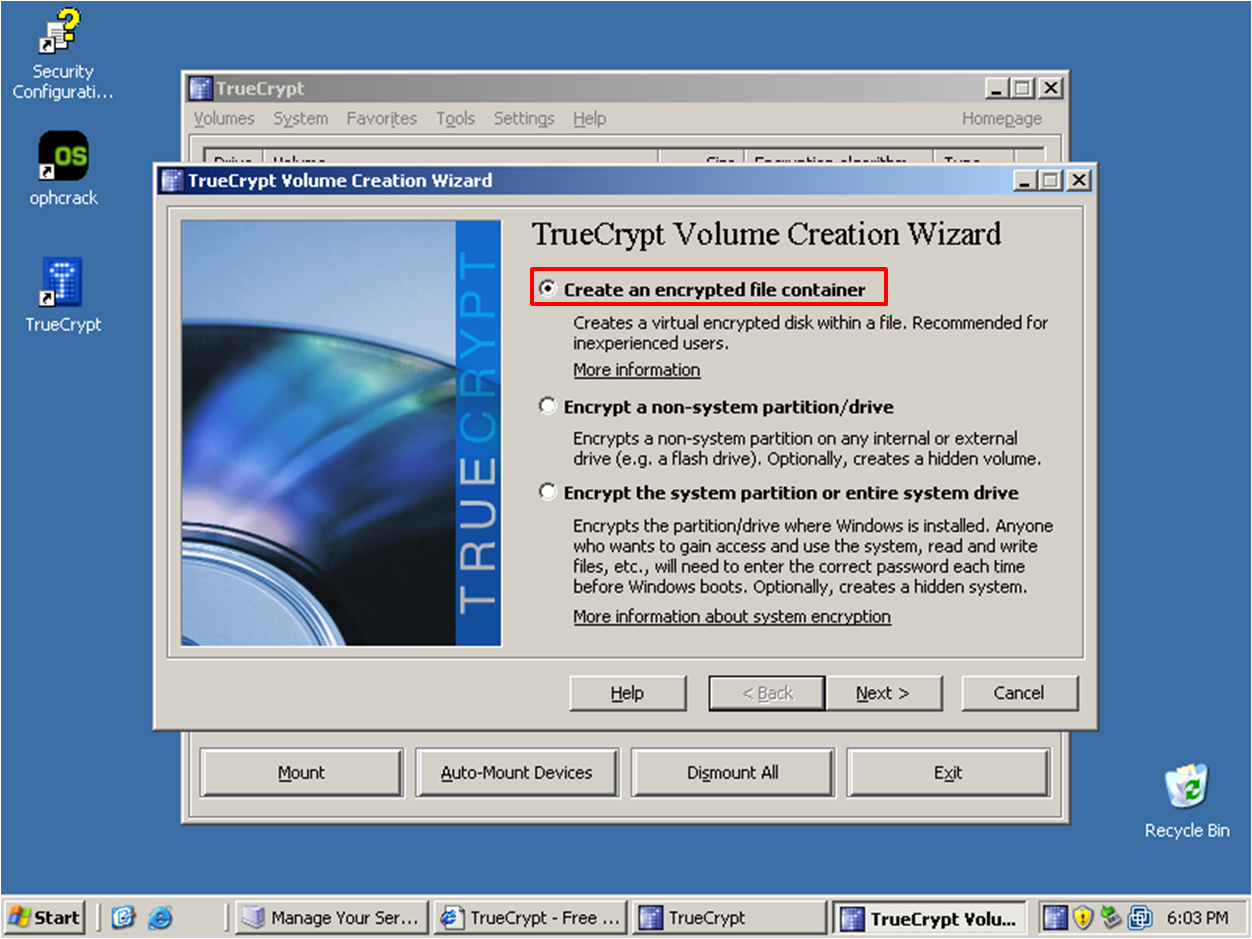Click the Homepage link in TrueCrypt
This screenshot has width=1252, height=939.
(1002, 118)
